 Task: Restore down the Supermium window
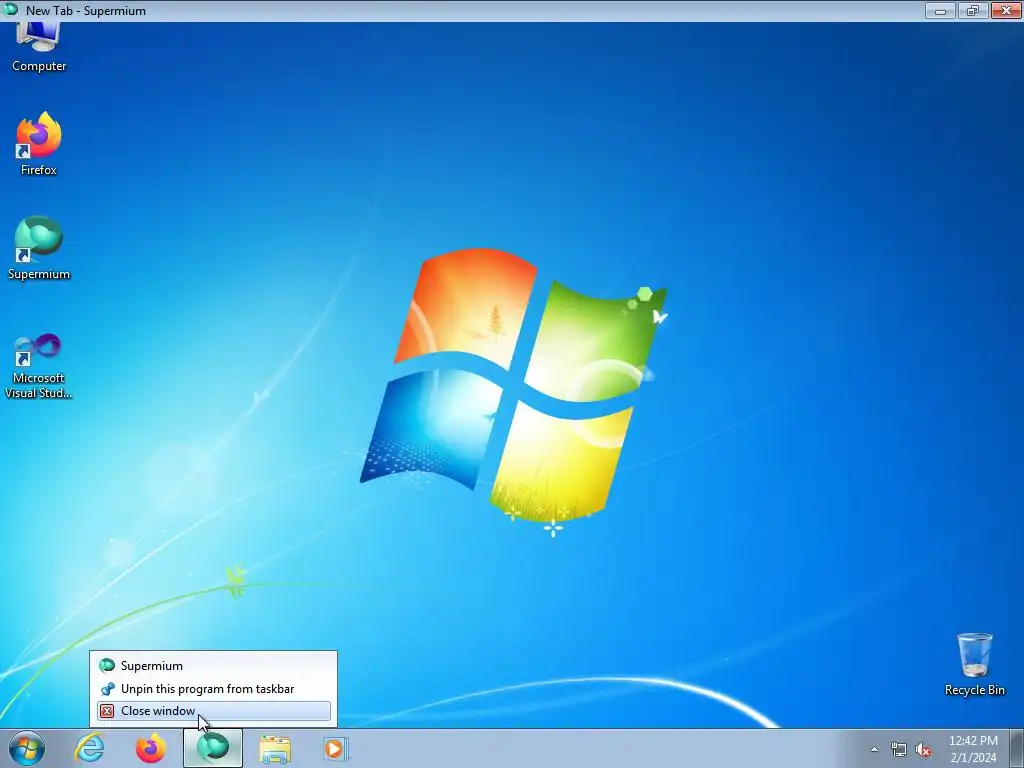click(x=973, y=10)
